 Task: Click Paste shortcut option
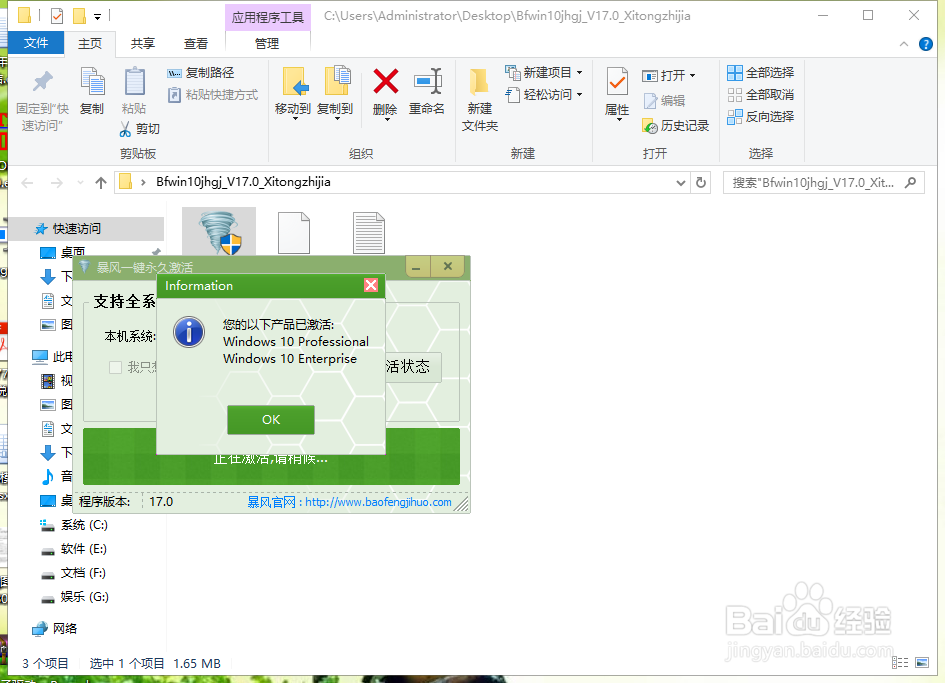(x=213, y=95)
